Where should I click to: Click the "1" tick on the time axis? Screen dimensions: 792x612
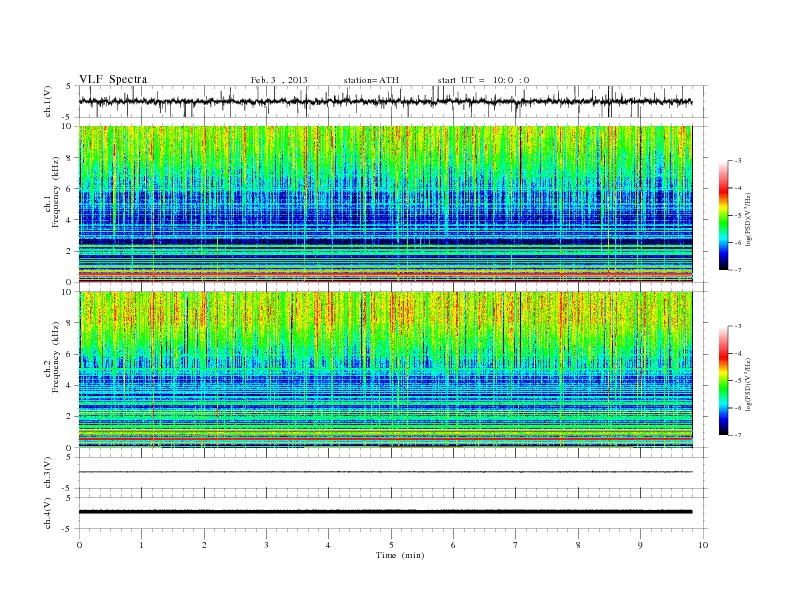tap(141, 545)
